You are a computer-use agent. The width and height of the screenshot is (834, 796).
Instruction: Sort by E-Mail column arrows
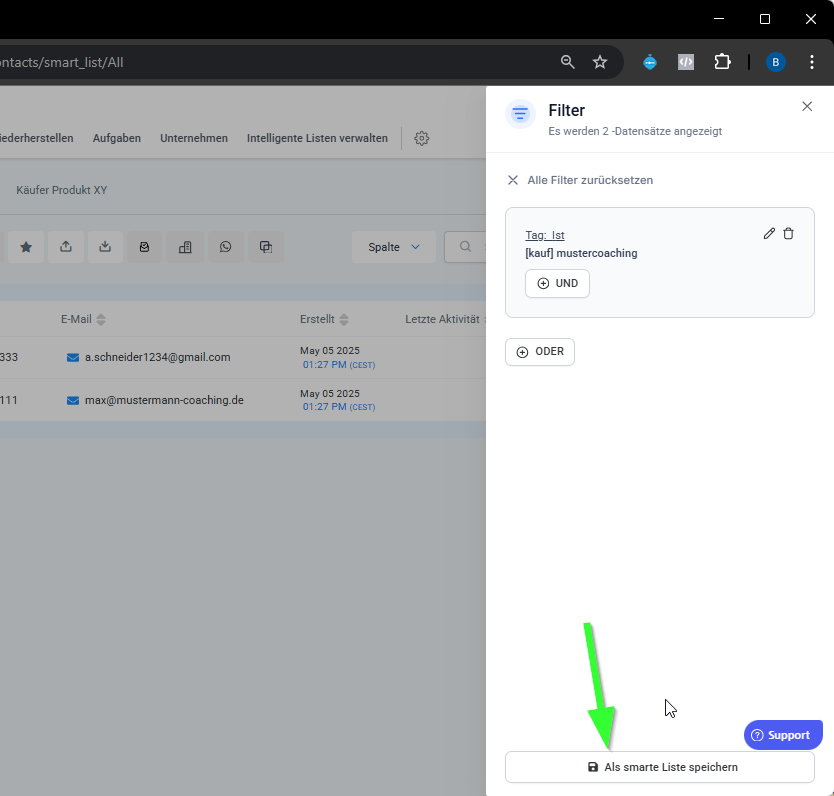(x=101, y=320)
